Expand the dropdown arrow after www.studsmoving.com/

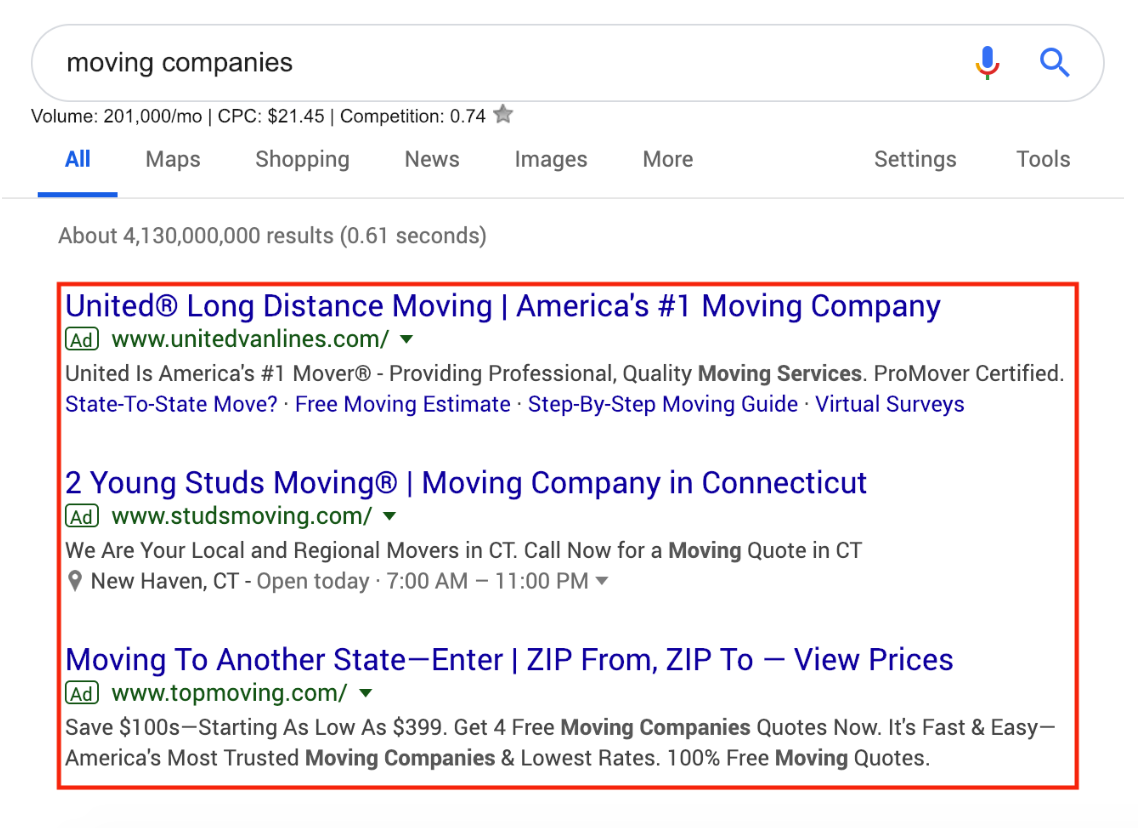390,516
